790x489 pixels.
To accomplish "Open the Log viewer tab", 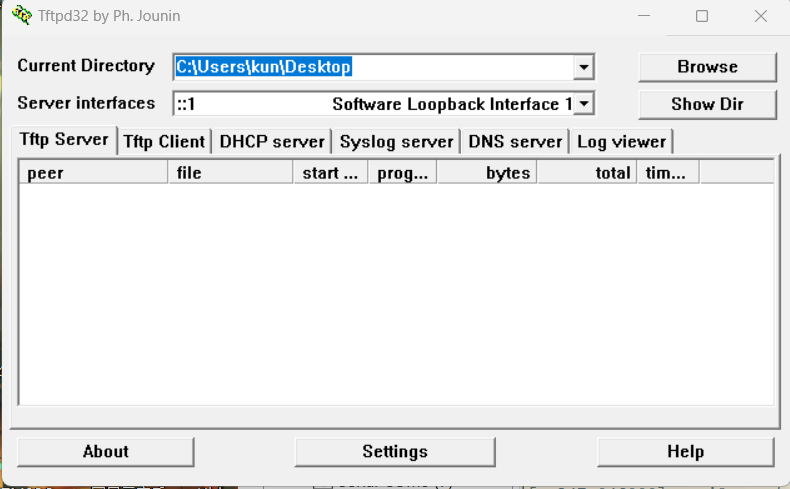I will tap(622, 142).
